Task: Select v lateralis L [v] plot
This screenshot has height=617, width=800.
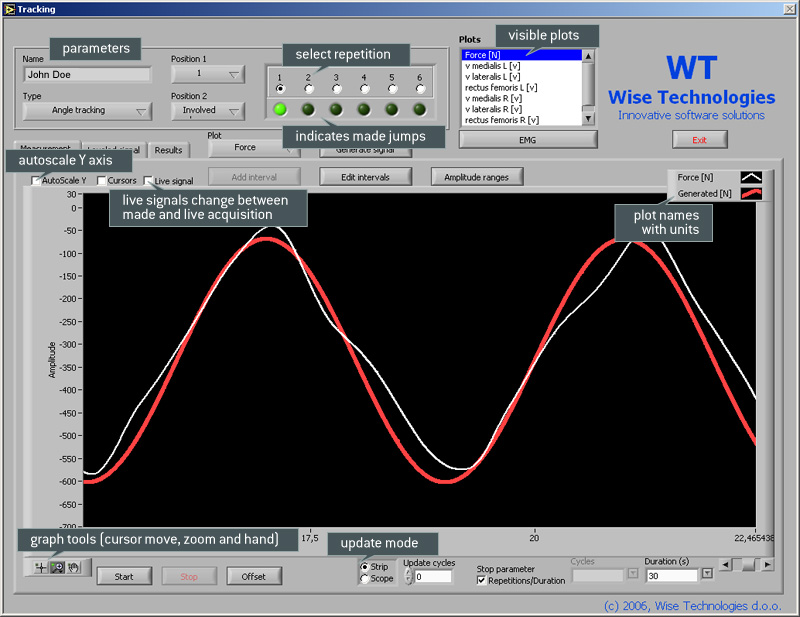Action: (x=521, y=77)
